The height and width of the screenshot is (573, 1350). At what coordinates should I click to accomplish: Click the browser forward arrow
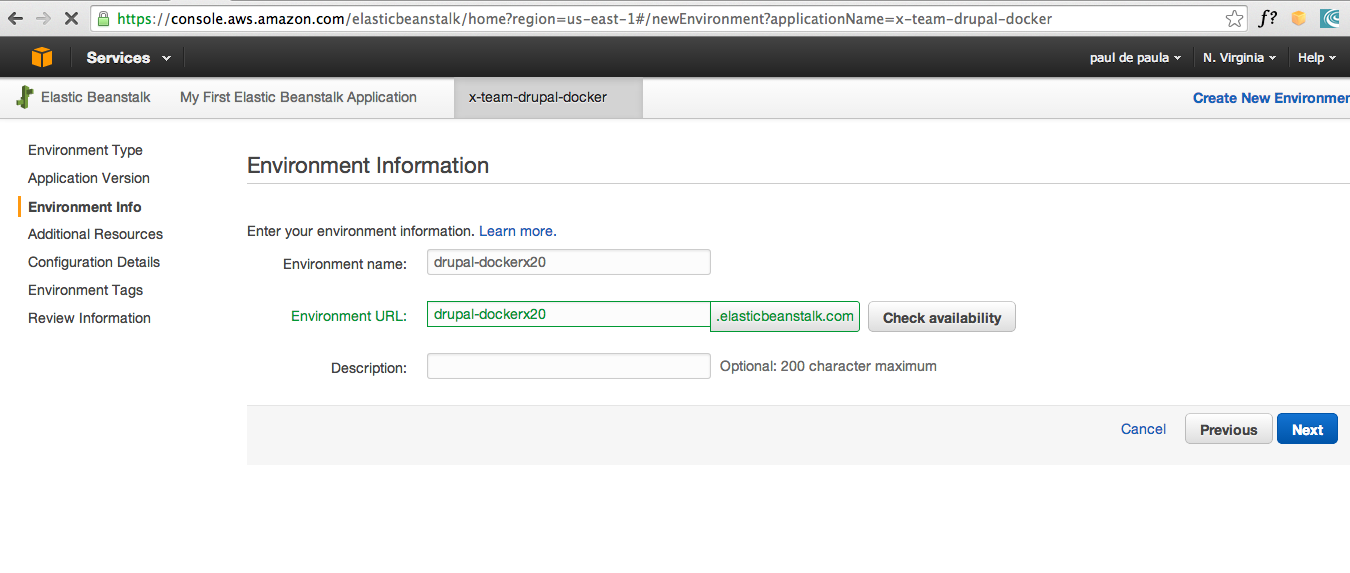coord(44,18)
